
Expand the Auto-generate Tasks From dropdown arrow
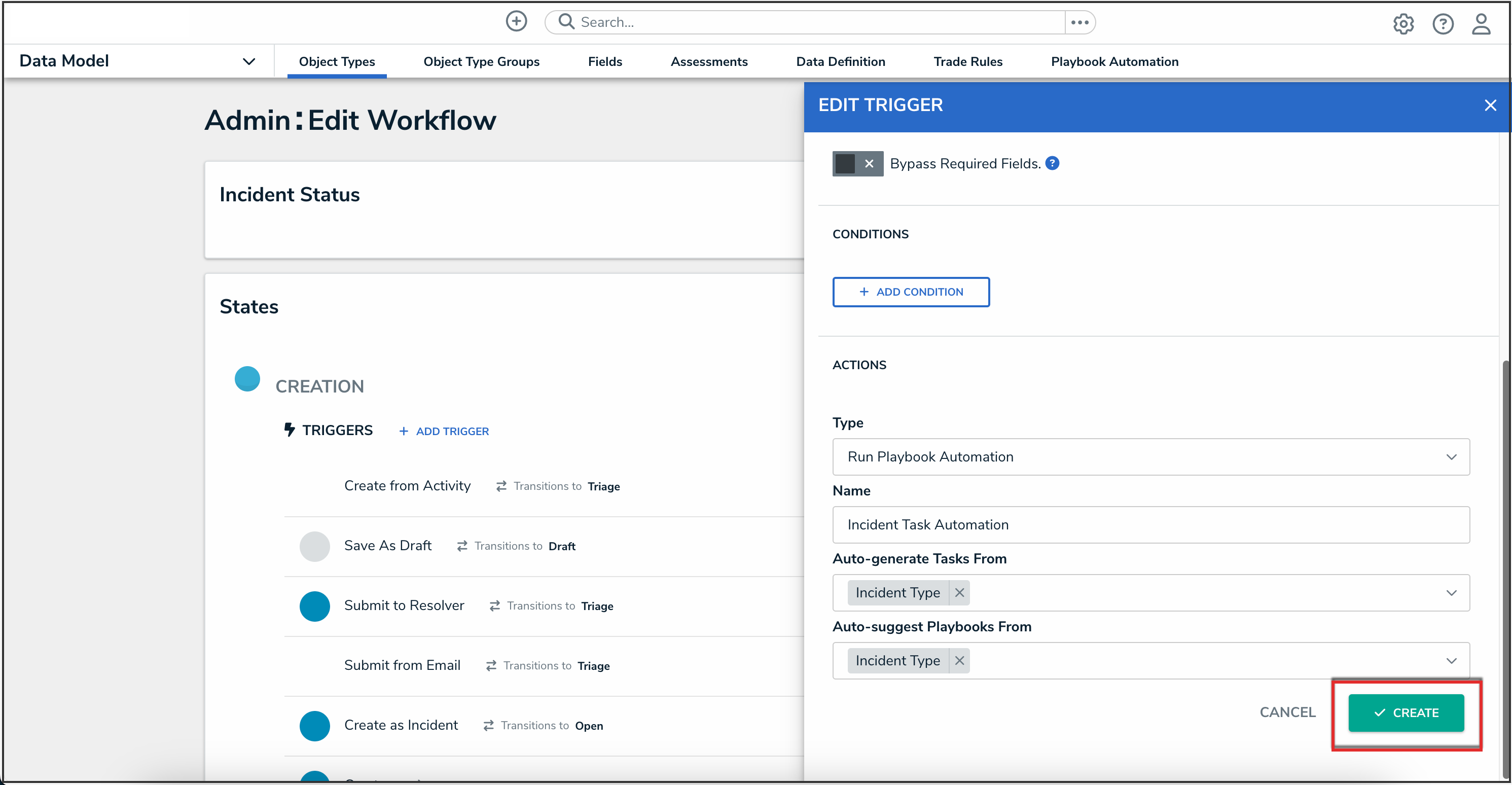1451,592
